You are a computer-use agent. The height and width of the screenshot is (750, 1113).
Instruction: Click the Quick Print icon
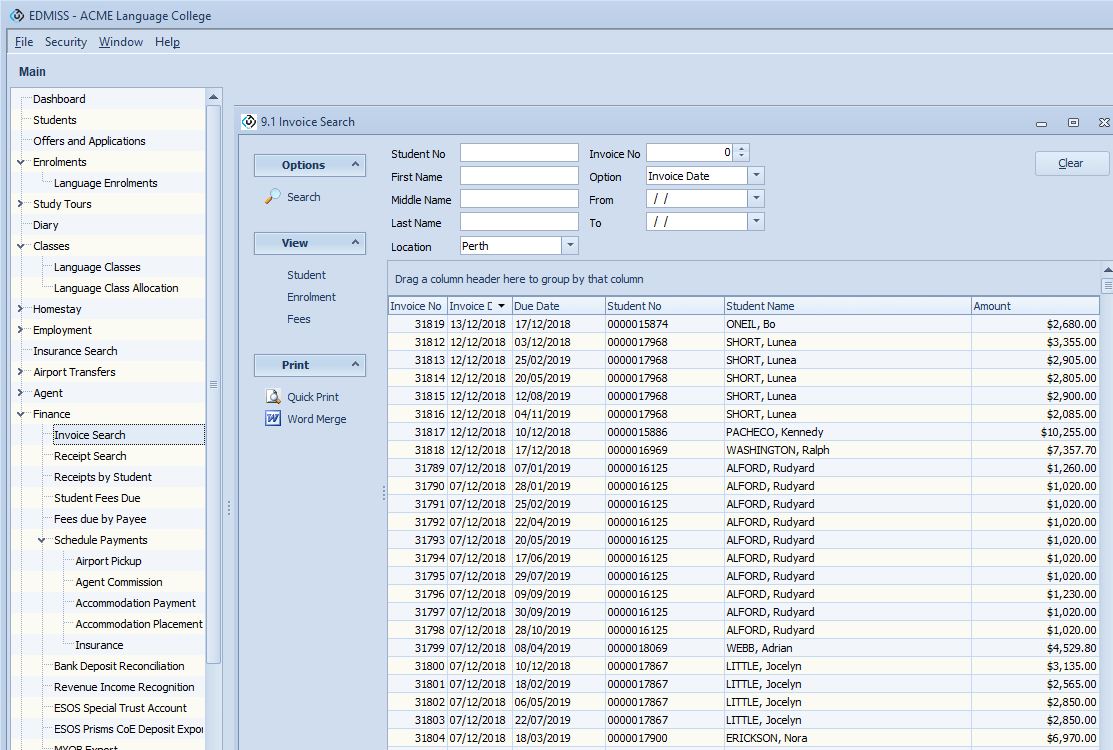[273, 397]
